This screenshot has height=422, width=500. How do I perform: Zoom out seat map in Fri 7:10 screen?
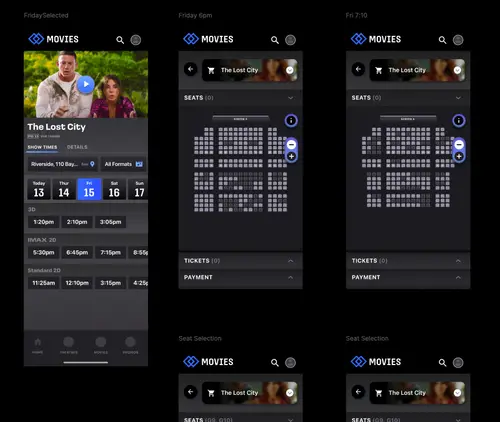tap(459, 145)
